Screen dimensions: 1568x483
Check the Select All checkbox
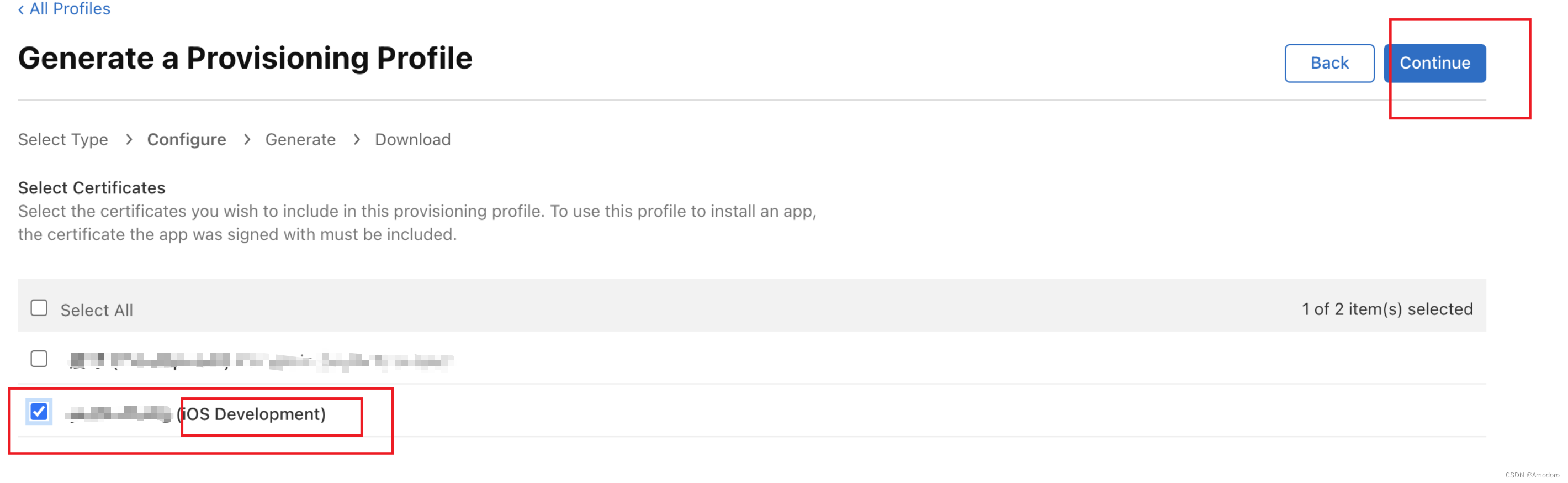pyautogui.click(x=39, y=308)
